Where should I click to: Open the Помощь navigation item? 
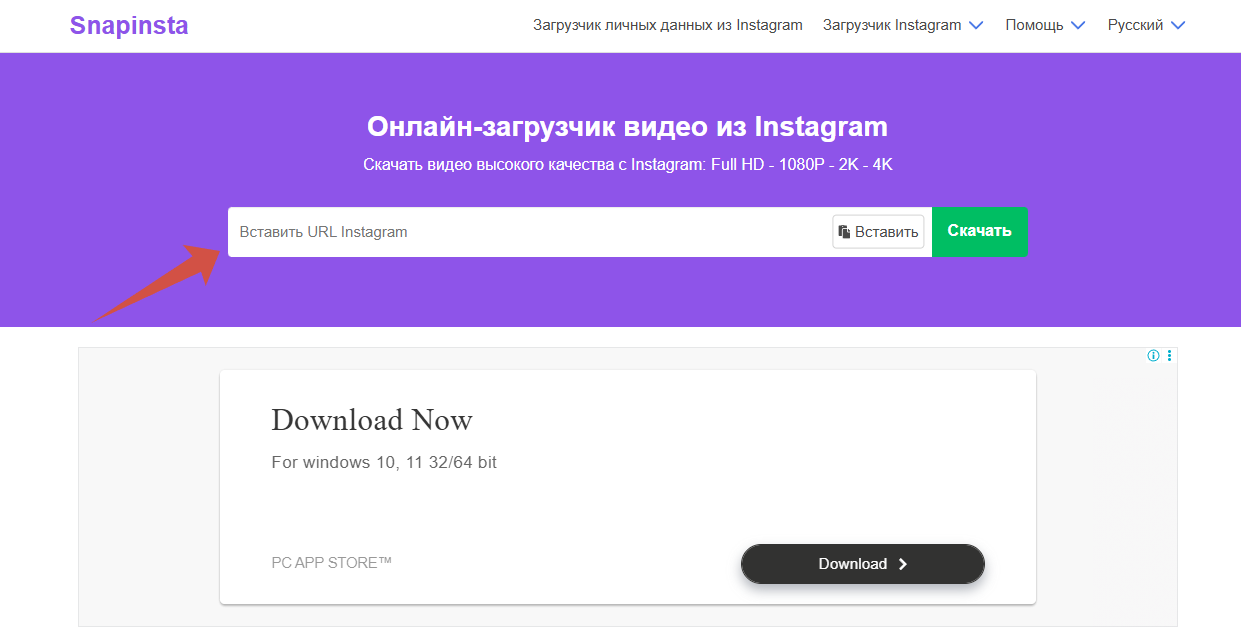[1035, 25]
